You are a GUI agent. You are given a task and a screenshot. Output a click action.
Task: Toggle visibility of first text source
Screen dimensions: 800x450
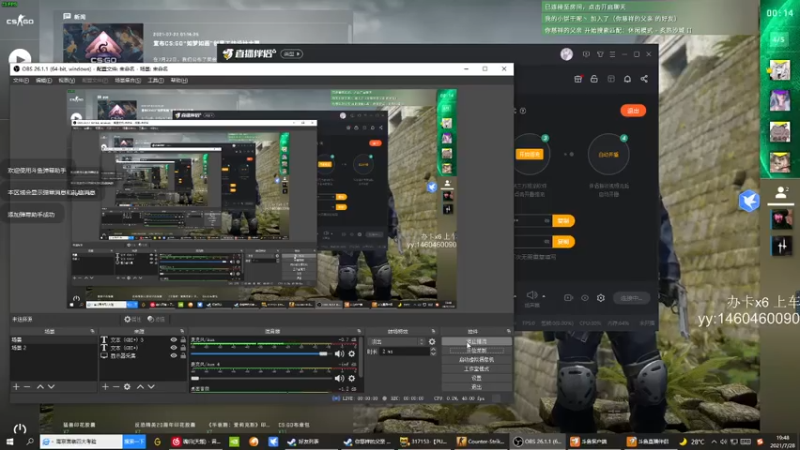[174, 340]
